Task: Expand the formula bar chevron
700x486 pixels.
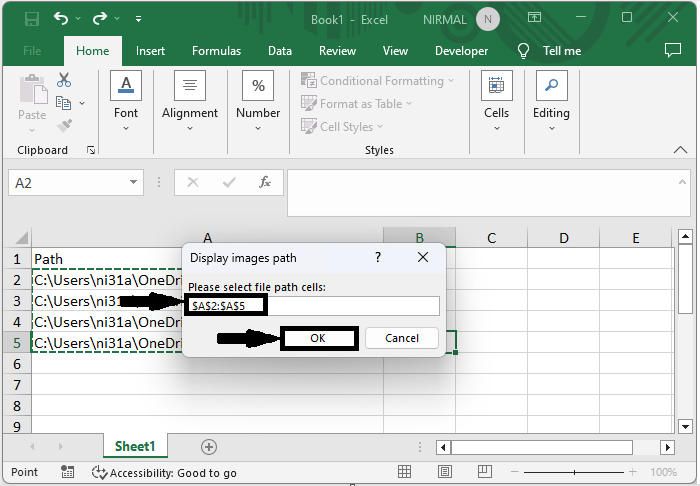Action: point(682,182)
